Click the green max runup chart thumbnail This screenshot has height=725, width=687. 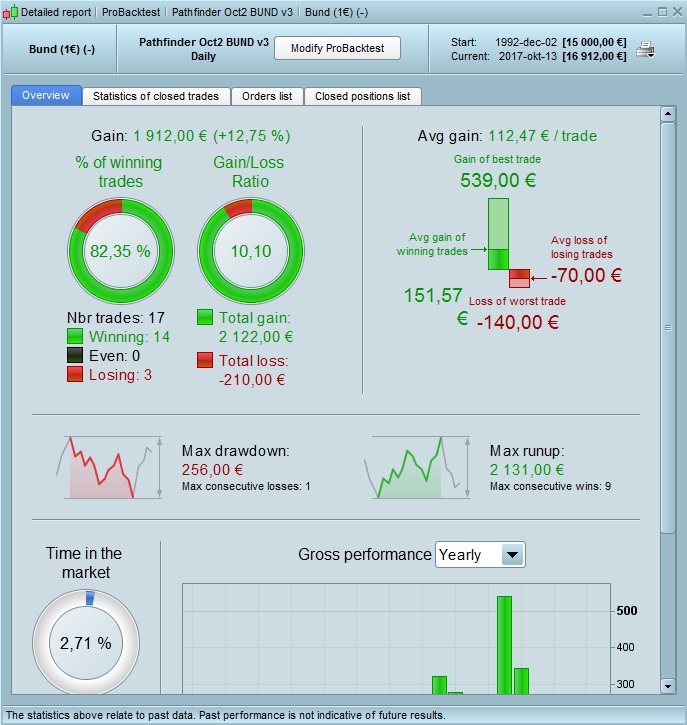(418, 467)
